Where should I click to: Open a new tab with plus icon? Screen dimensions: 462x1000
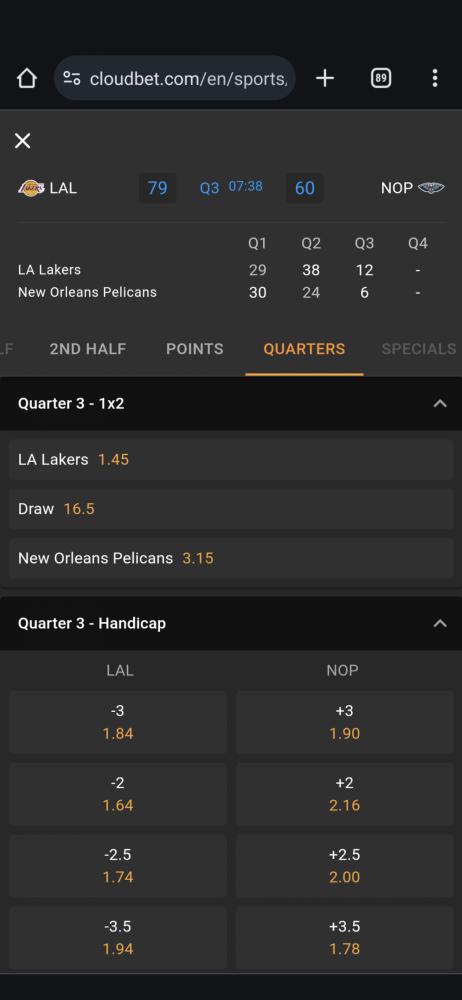point(325,78)
